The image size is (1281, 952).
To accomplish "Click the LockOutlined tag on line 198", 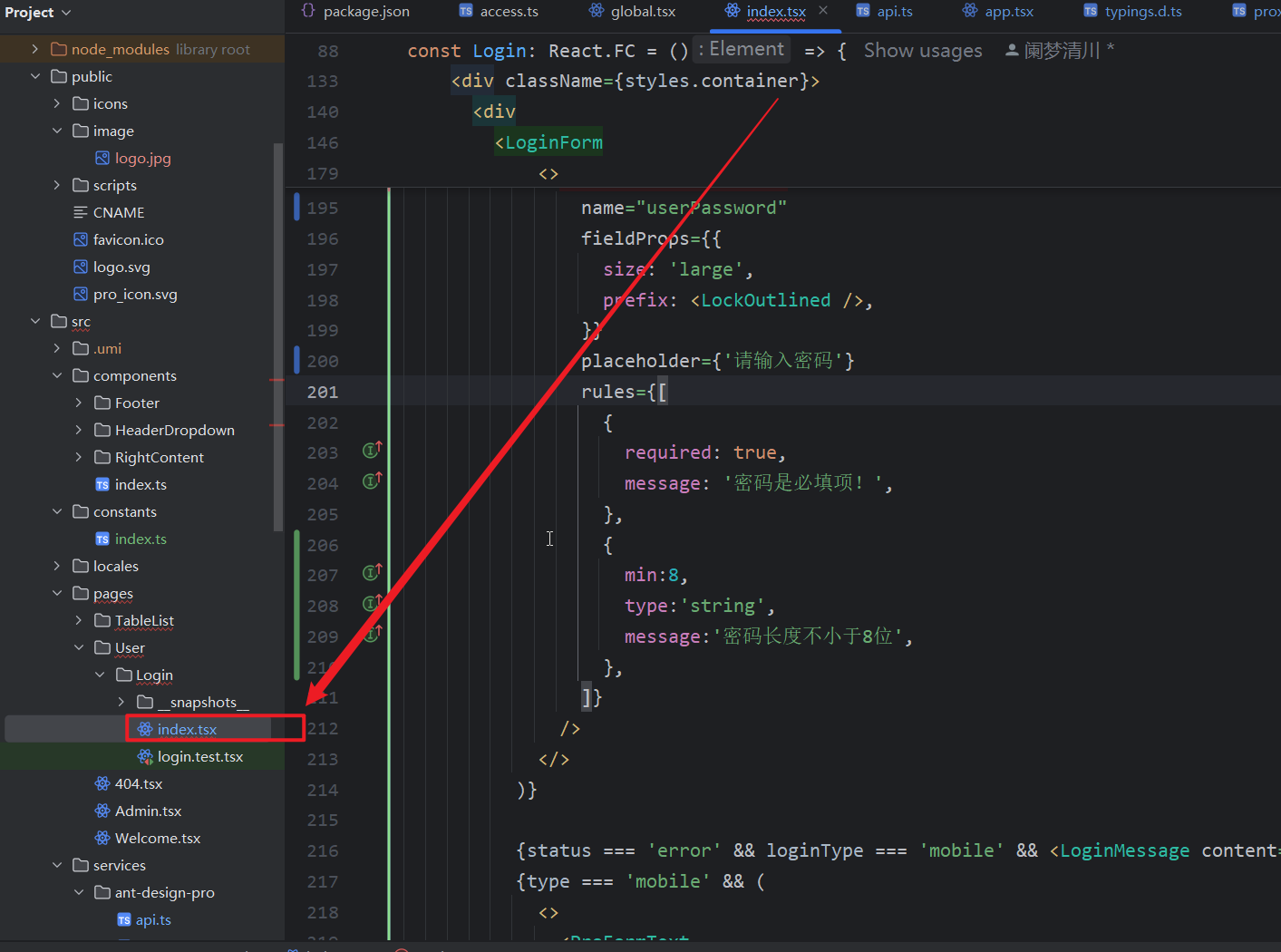I will 765,300.
